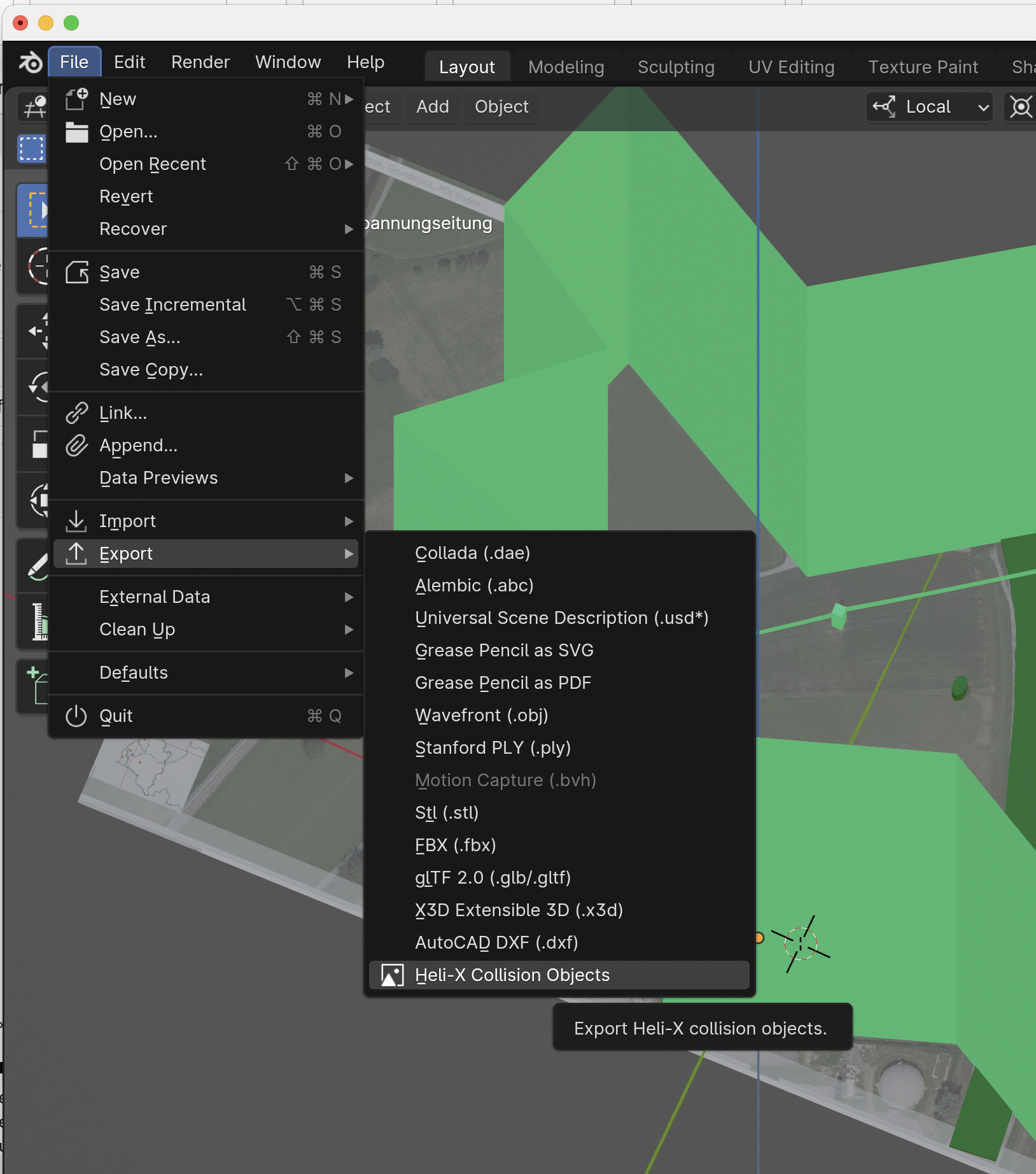Export as Alembic (.abc)
The width and height of the screenshot is (1036, 1174).
coord(559,586)
